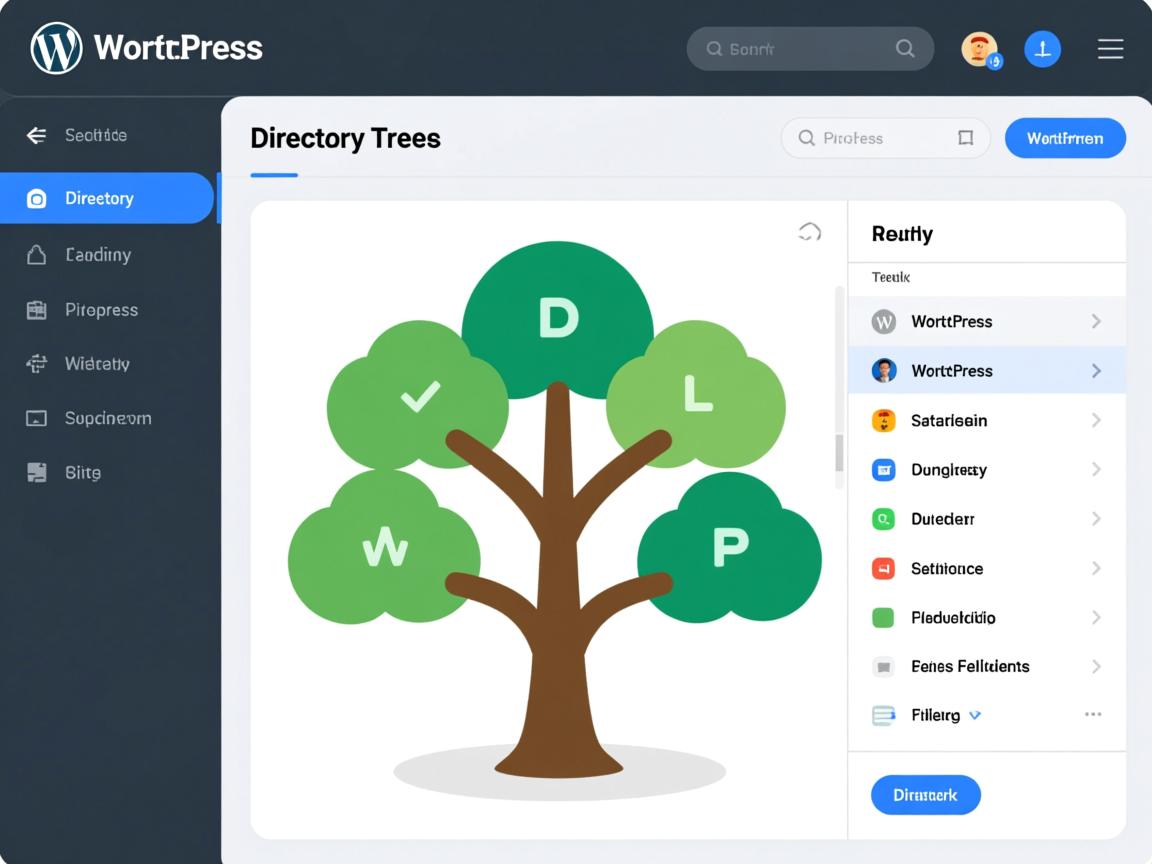Click the green W leaf on the tree
The image size is (1152, 864).
pyautogui.click(x=385, y=545)
